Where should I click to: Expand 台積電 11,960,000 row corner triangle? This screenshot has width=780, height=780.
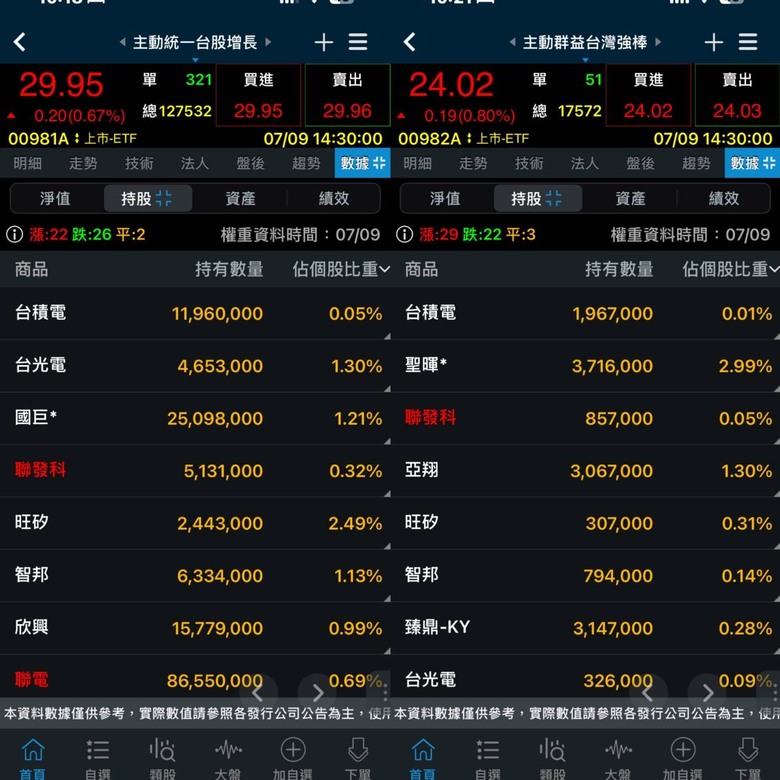pyautogui.click(x=387, y=336)
